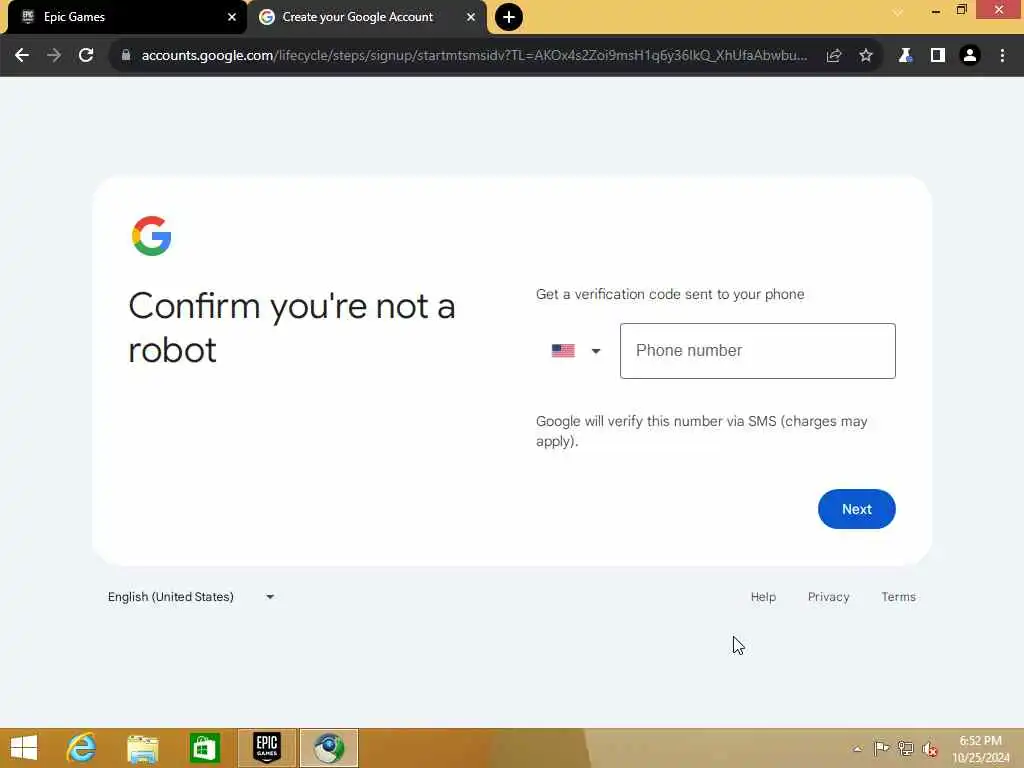Screen dimensions: 1024x768
Task: Open a new tab with the plus button
Action: [509, 17]
